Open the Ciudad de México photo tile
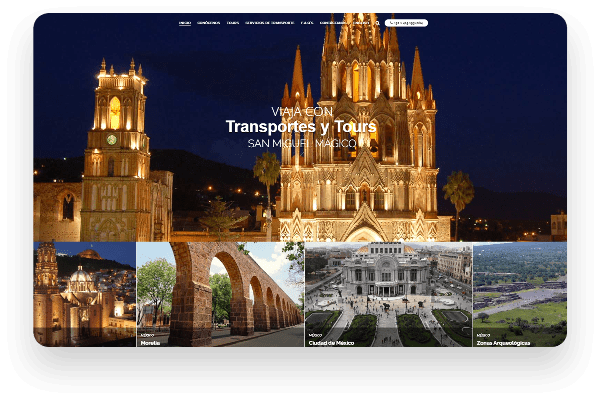The height and width of the screenshot is (400, 600). [x=388, y=290]
